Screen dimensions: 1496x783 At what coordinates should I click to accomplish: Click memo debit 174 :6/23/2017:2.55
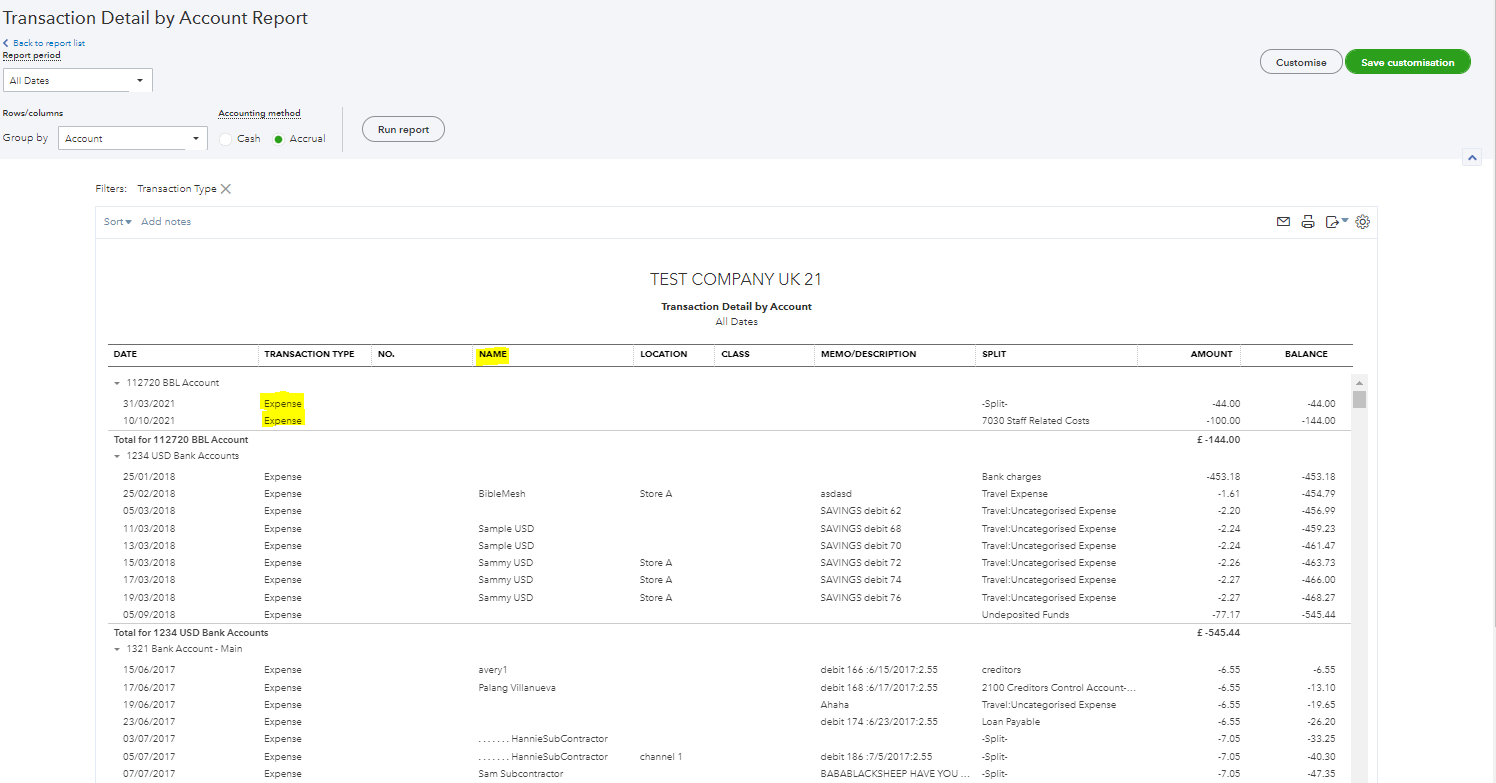(x=879, y=722)
